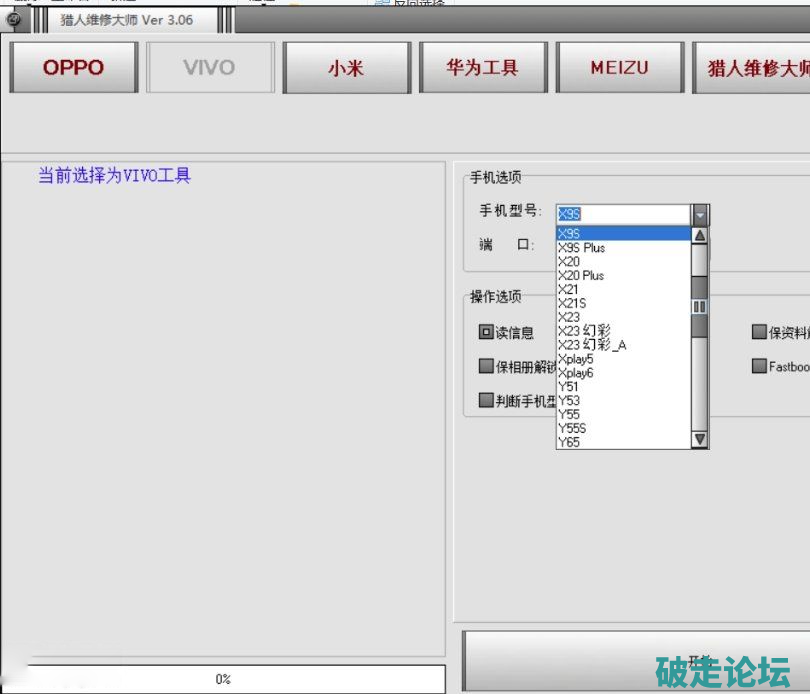Check the 判断手机型号 option
Screen dimensions: 810x694
pyautogui.click(x=486, y=400)
